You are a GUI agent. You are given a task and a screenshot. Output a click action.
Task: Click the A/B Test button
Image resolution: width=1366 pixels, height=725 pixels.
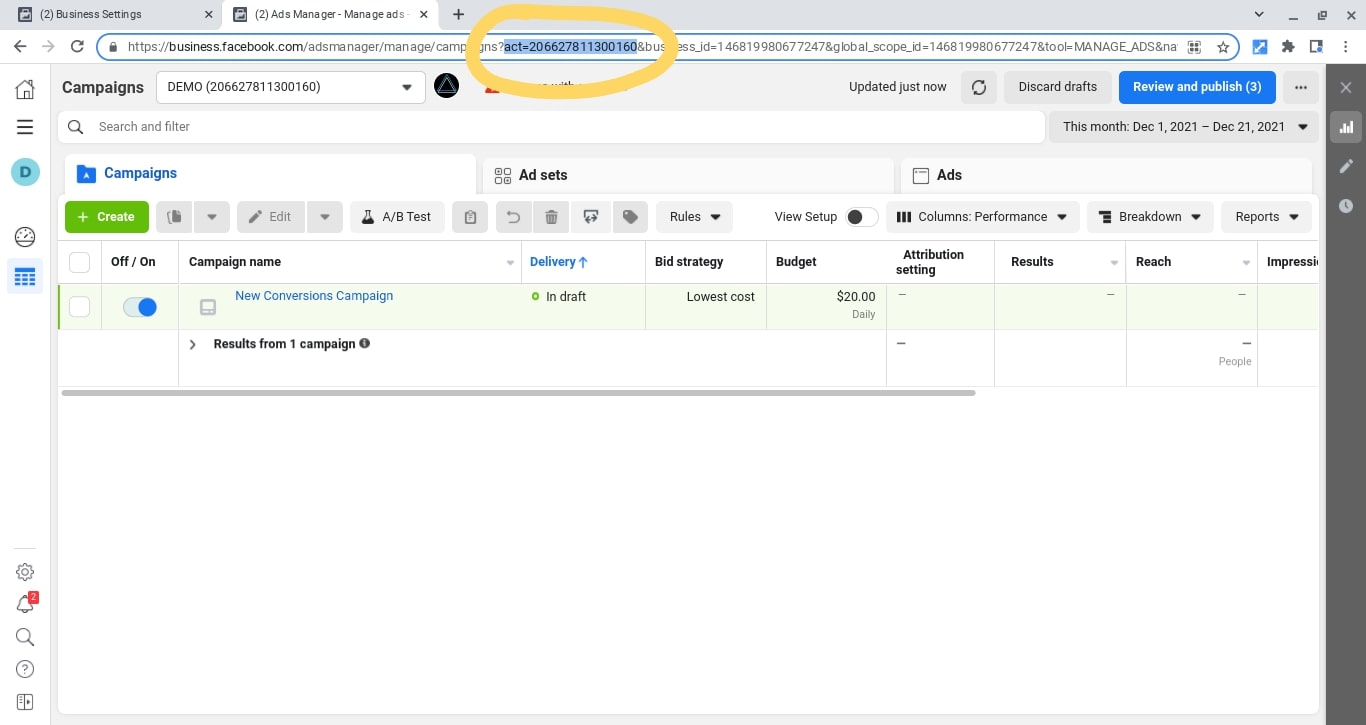tap(396, 217)
